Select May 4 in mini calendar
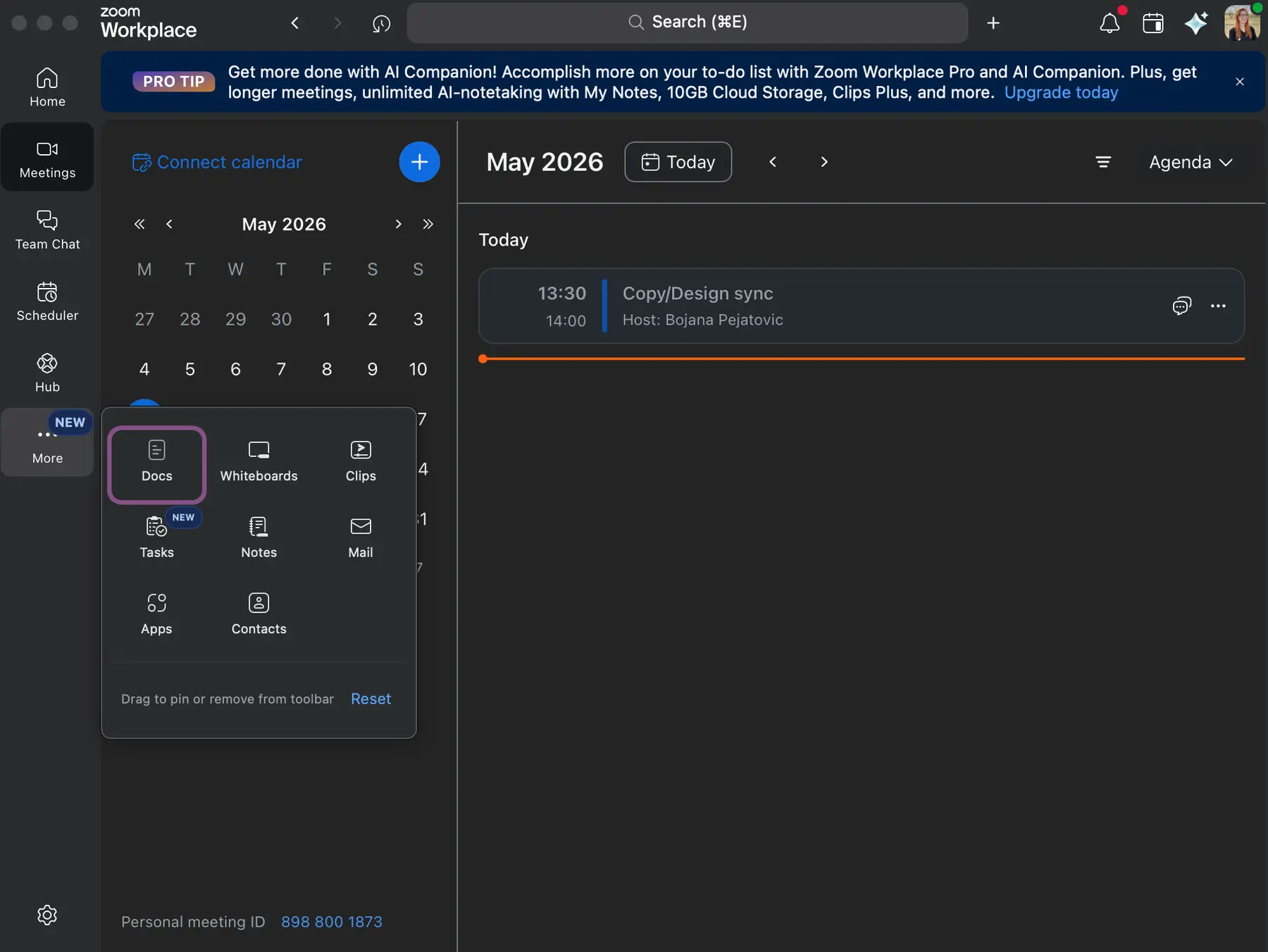This screenshot has width=1268, height=952. tap(144, 369)
